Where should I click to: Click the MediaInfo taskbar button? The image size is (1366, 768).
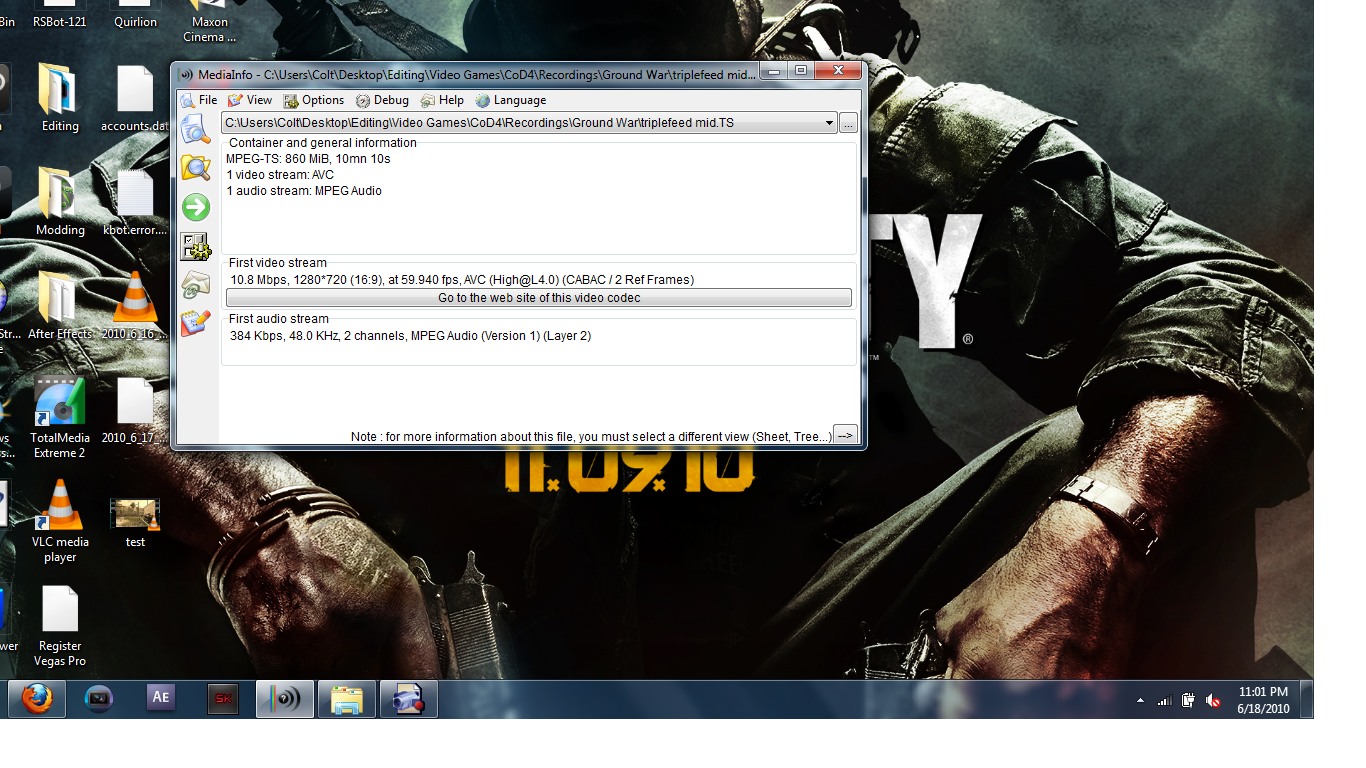pos(285,700)
